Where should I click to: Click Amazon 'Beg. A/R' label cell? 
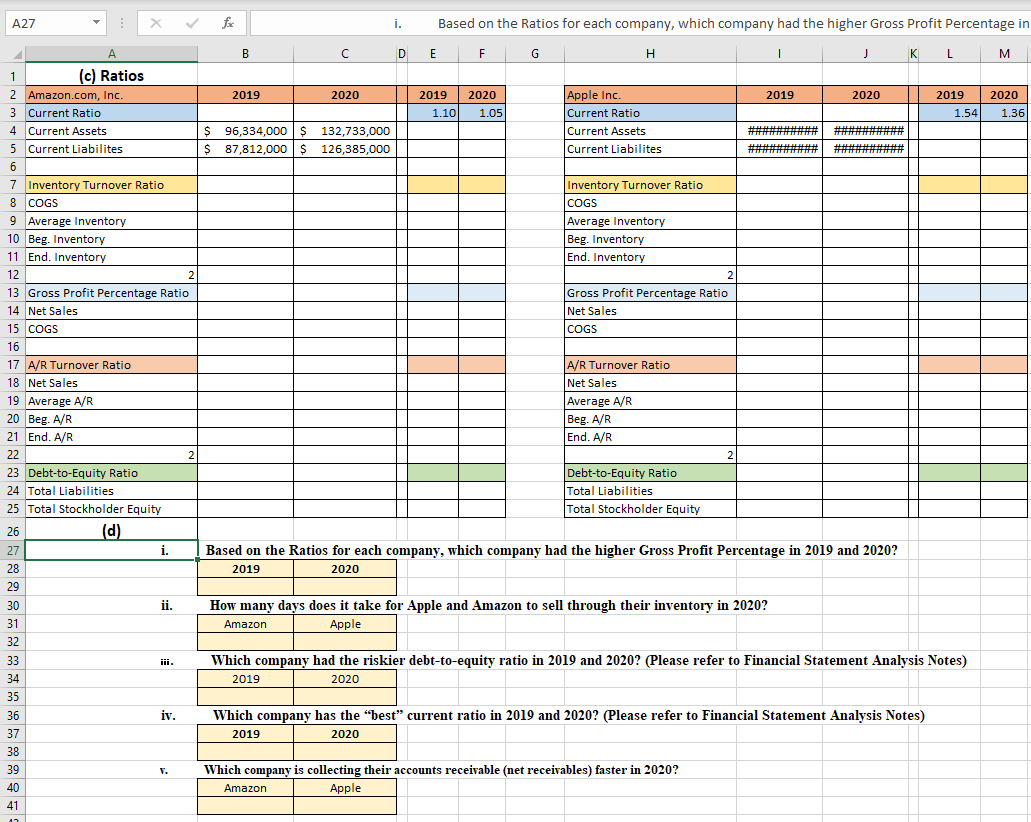111,419
